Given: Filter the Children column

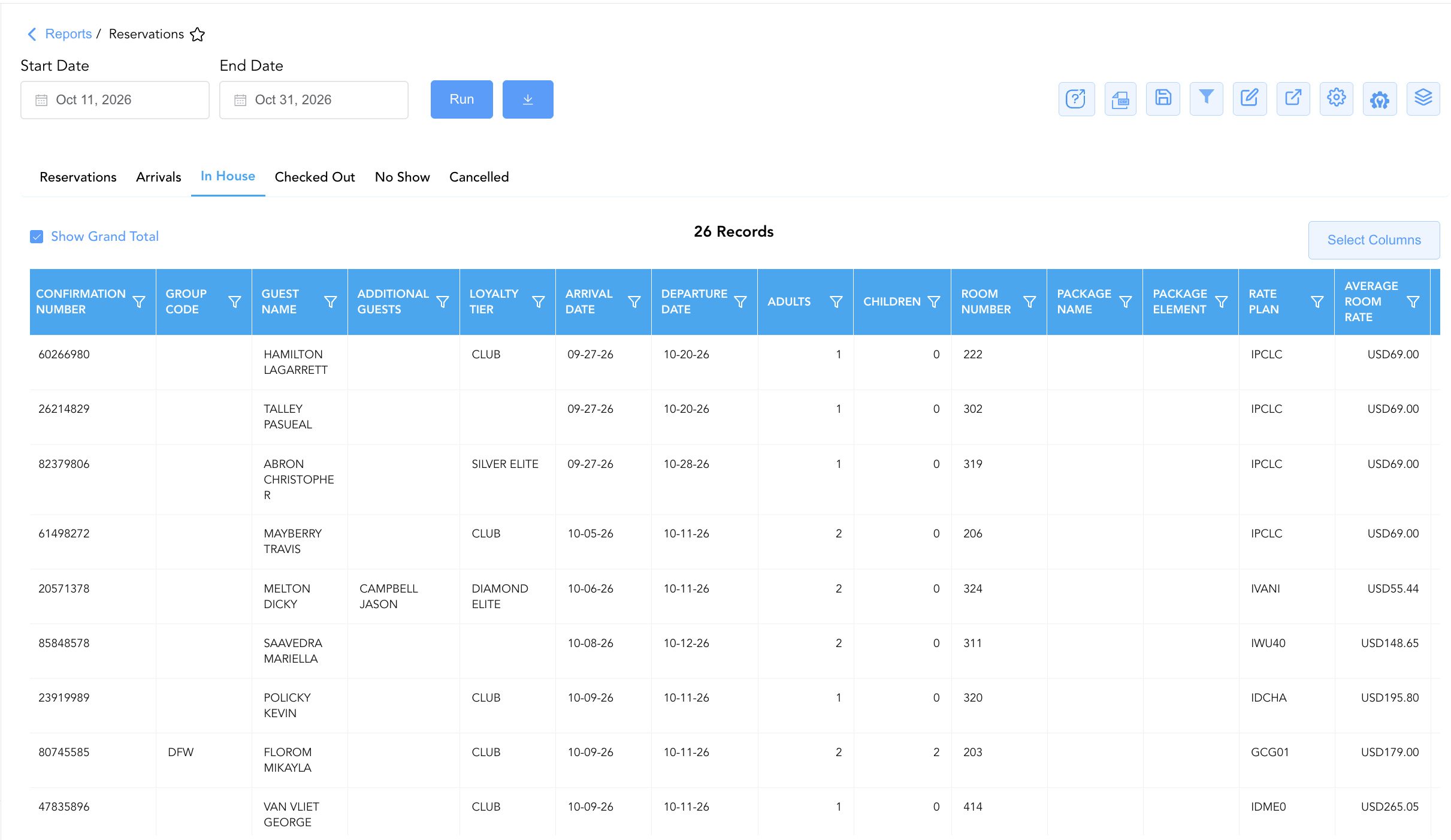Looking at the screenshot, I should [x=934, y=301].
